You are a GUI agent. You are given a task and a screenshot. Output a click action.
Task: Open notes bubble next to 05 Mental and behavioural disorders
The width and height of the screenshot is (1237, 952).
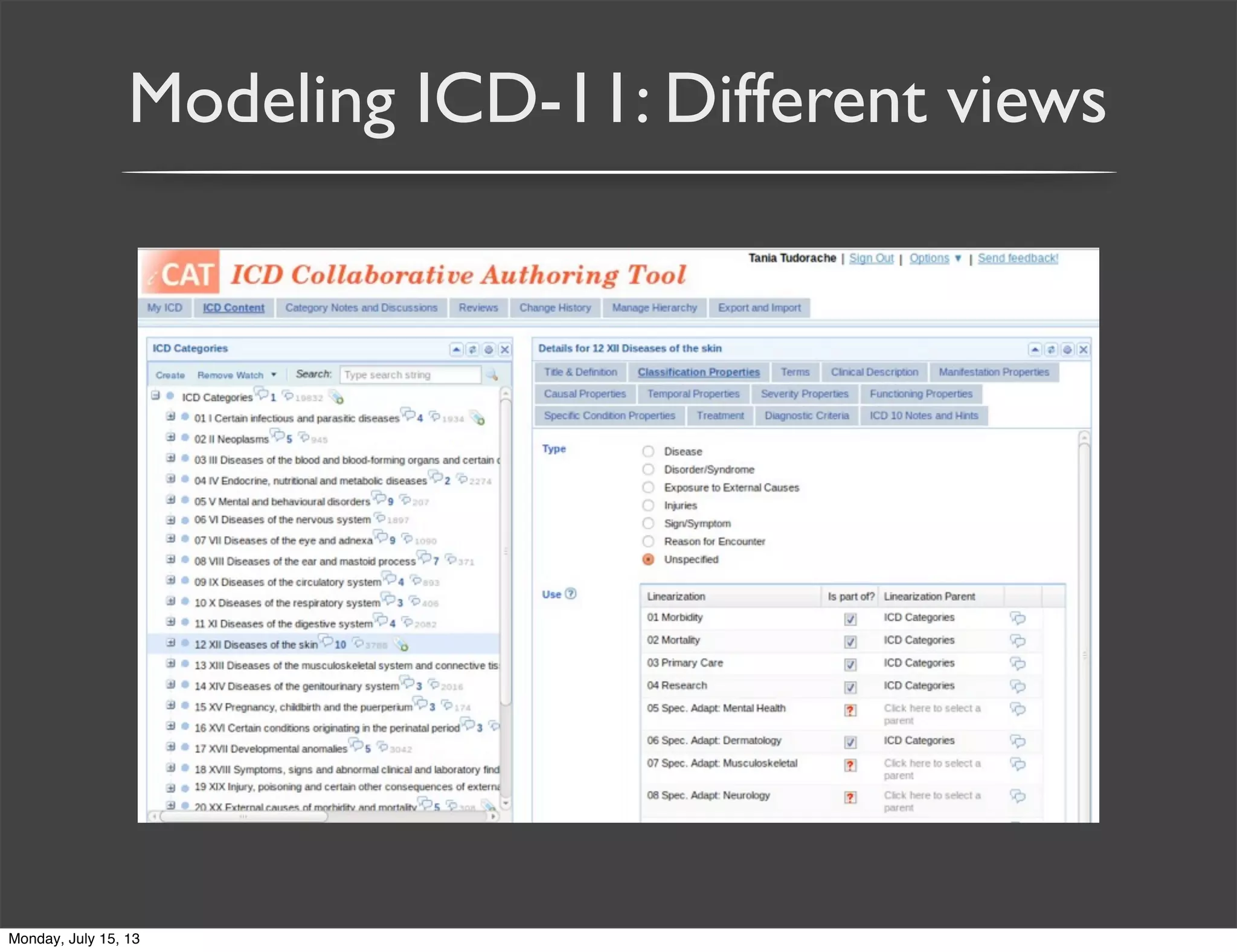[379, 498]
